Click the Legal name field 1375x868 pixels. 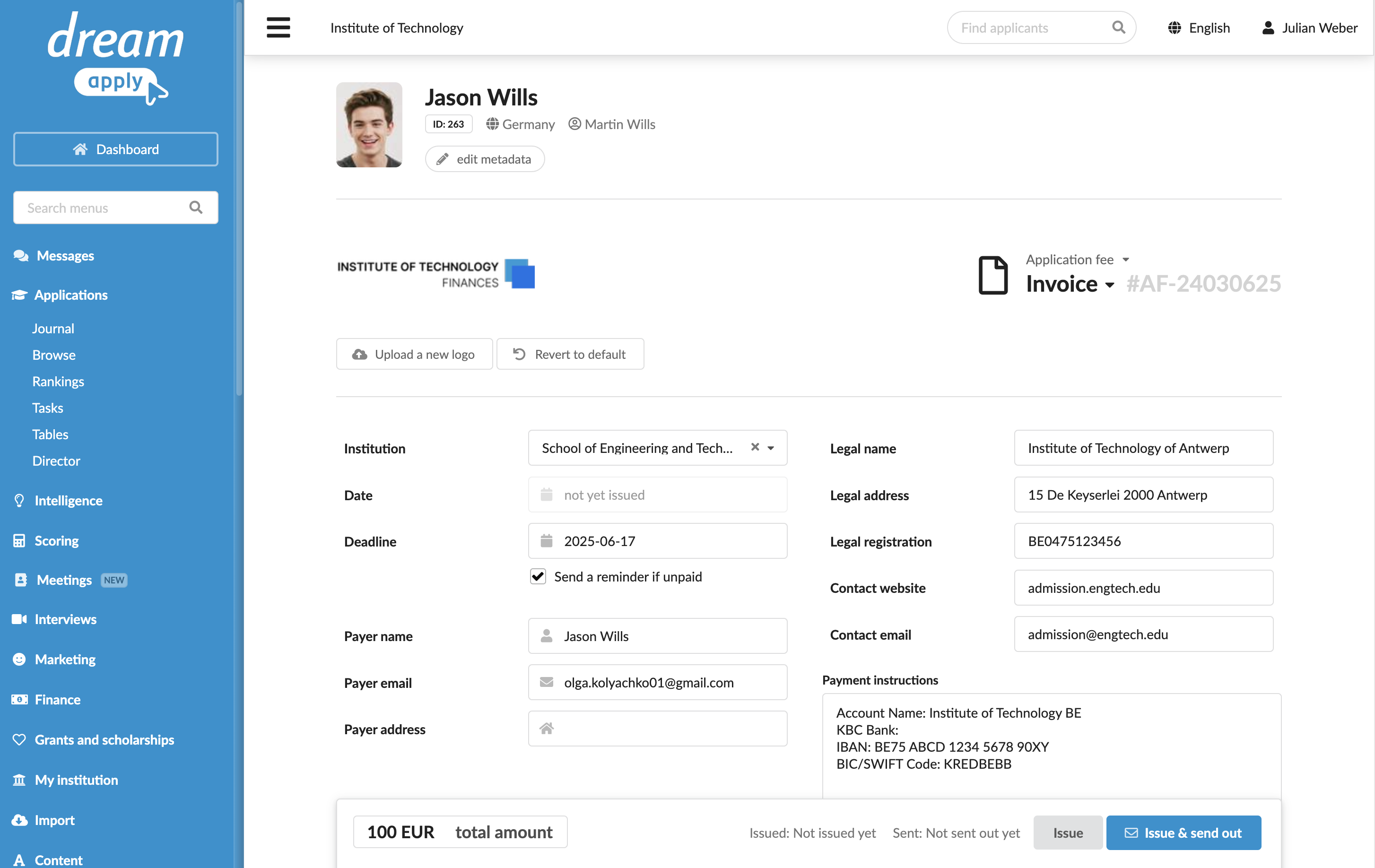point(1143,448)
